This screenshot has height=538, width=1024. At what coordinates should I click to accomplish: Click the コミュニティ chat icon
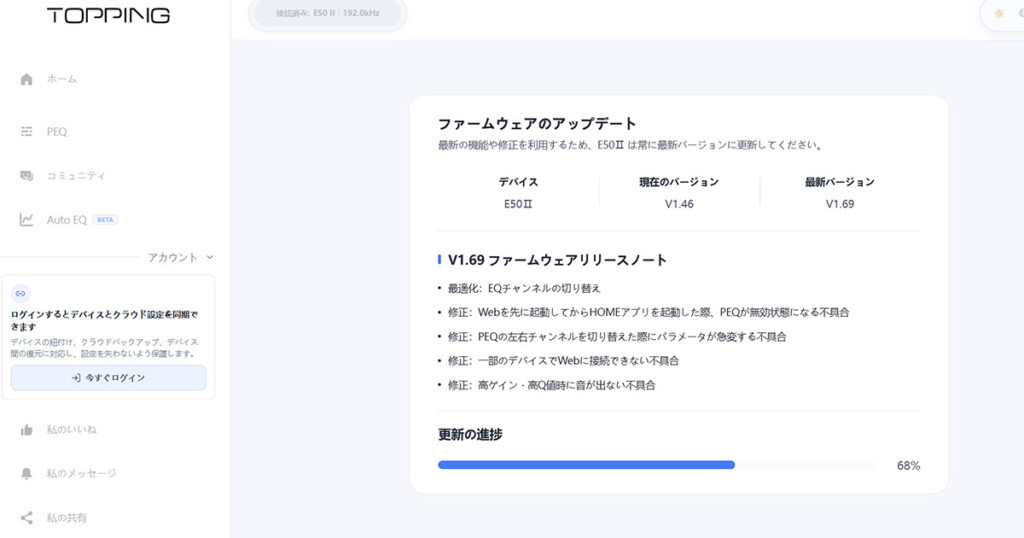pyautogui.click(x=26, y=176)
